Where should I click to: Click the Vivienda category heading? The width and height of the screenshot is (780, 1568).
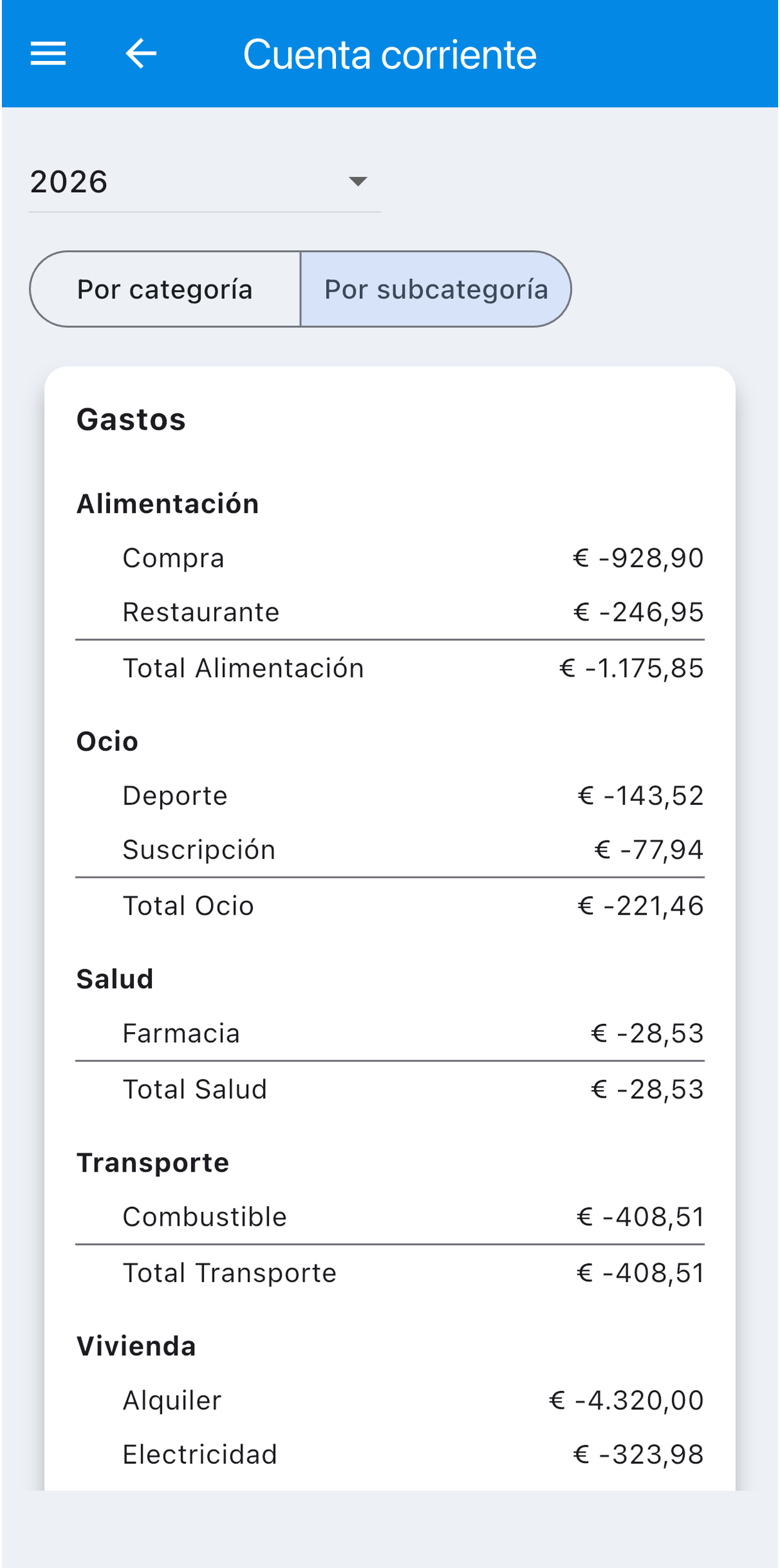pyautogui.click(x=136, y=1346)
